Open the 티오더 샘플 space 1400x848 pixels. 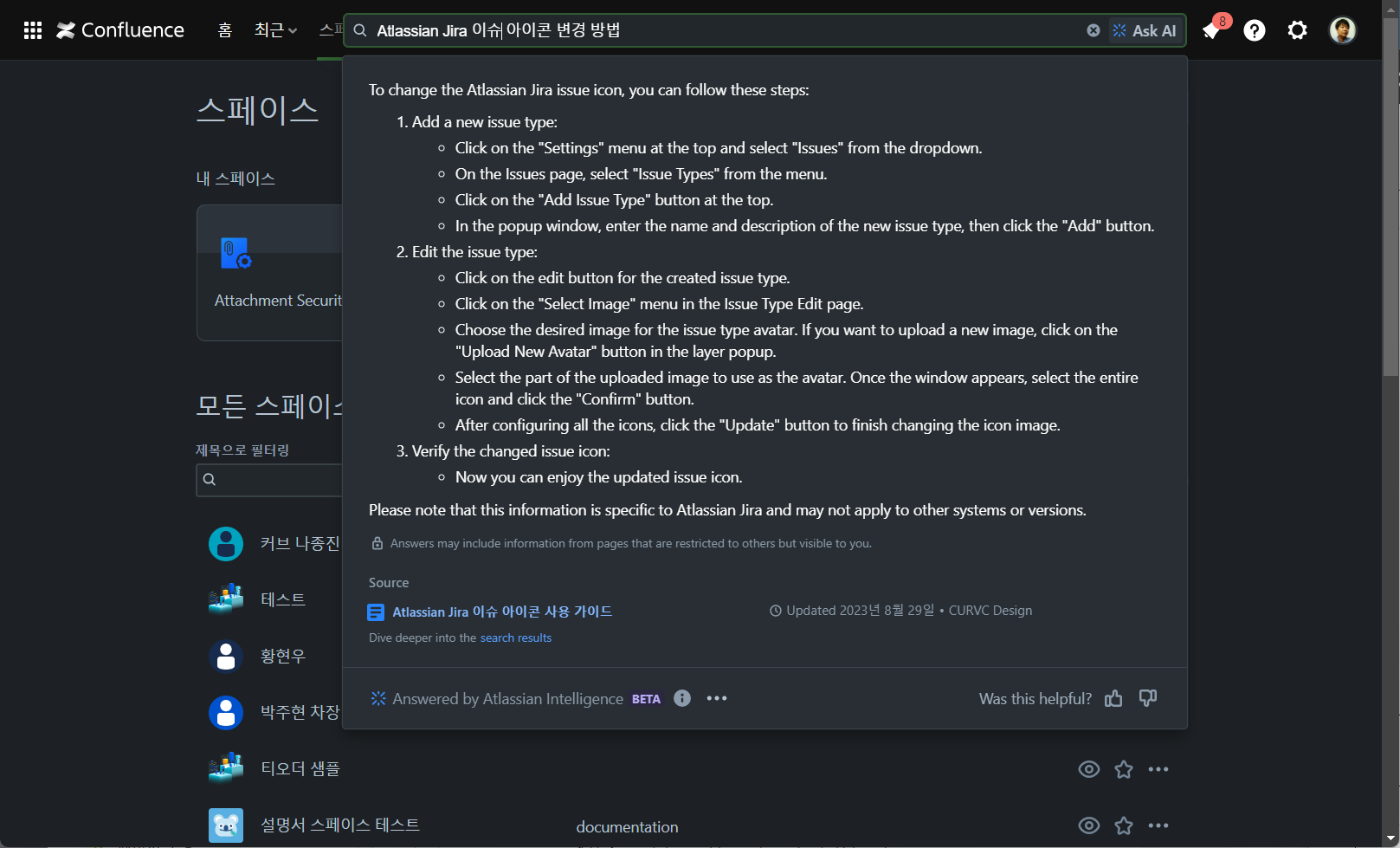point(300,768)
